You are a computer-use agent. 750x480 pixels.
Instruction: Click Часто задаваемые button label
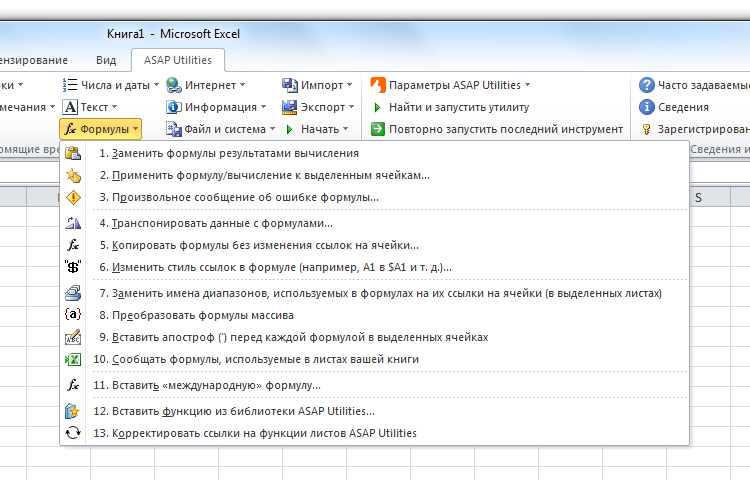[704, 85]
